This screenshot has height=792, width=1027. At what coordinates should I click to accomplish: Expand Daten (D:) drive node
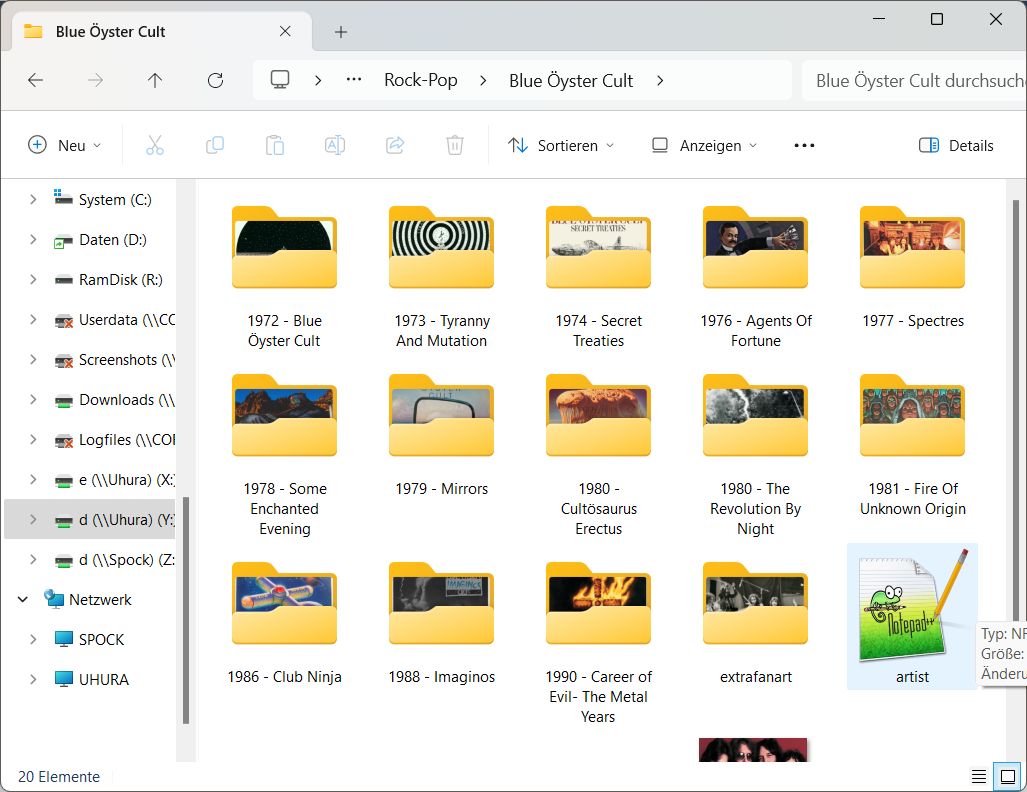(33, 240)
